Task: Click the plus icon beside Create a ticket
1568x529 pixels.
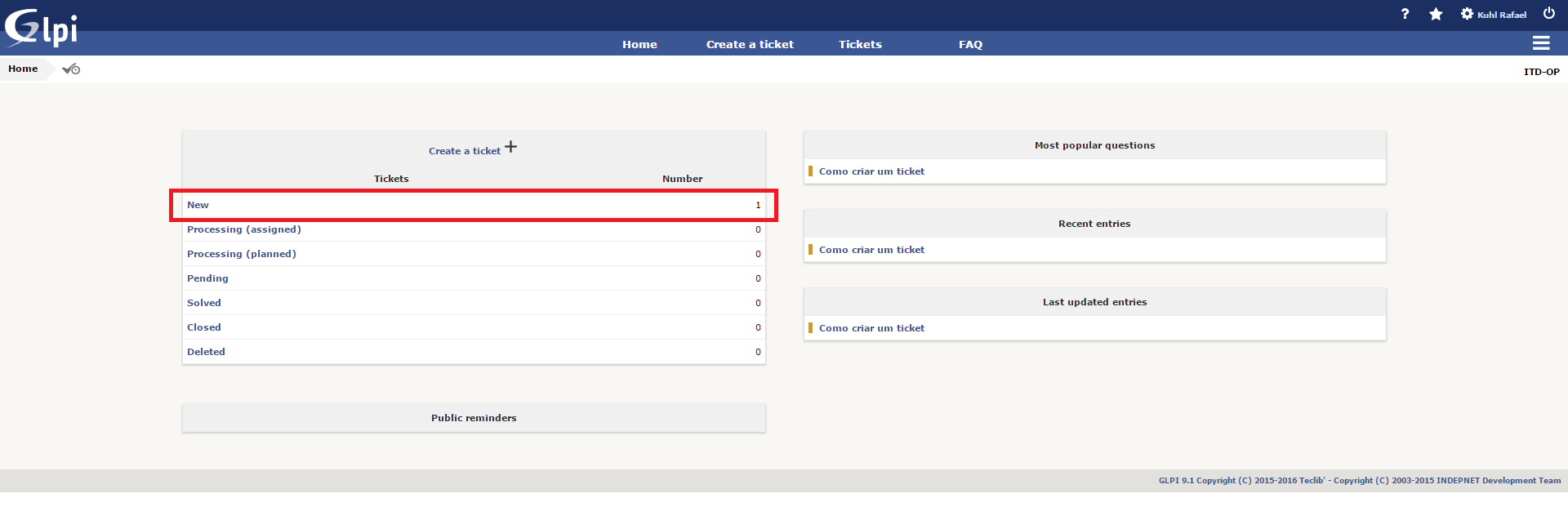Action: (510, 147)
